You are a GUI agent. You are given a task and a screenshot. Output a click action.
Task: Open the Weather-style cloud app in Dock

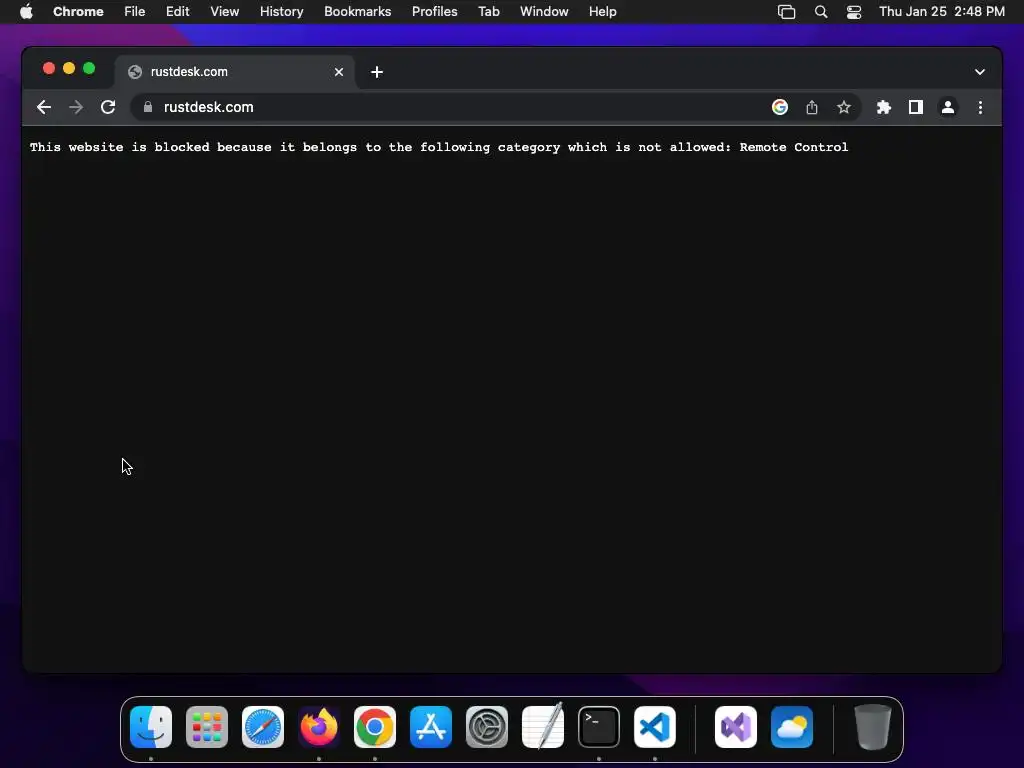click(x=792, y=727)
